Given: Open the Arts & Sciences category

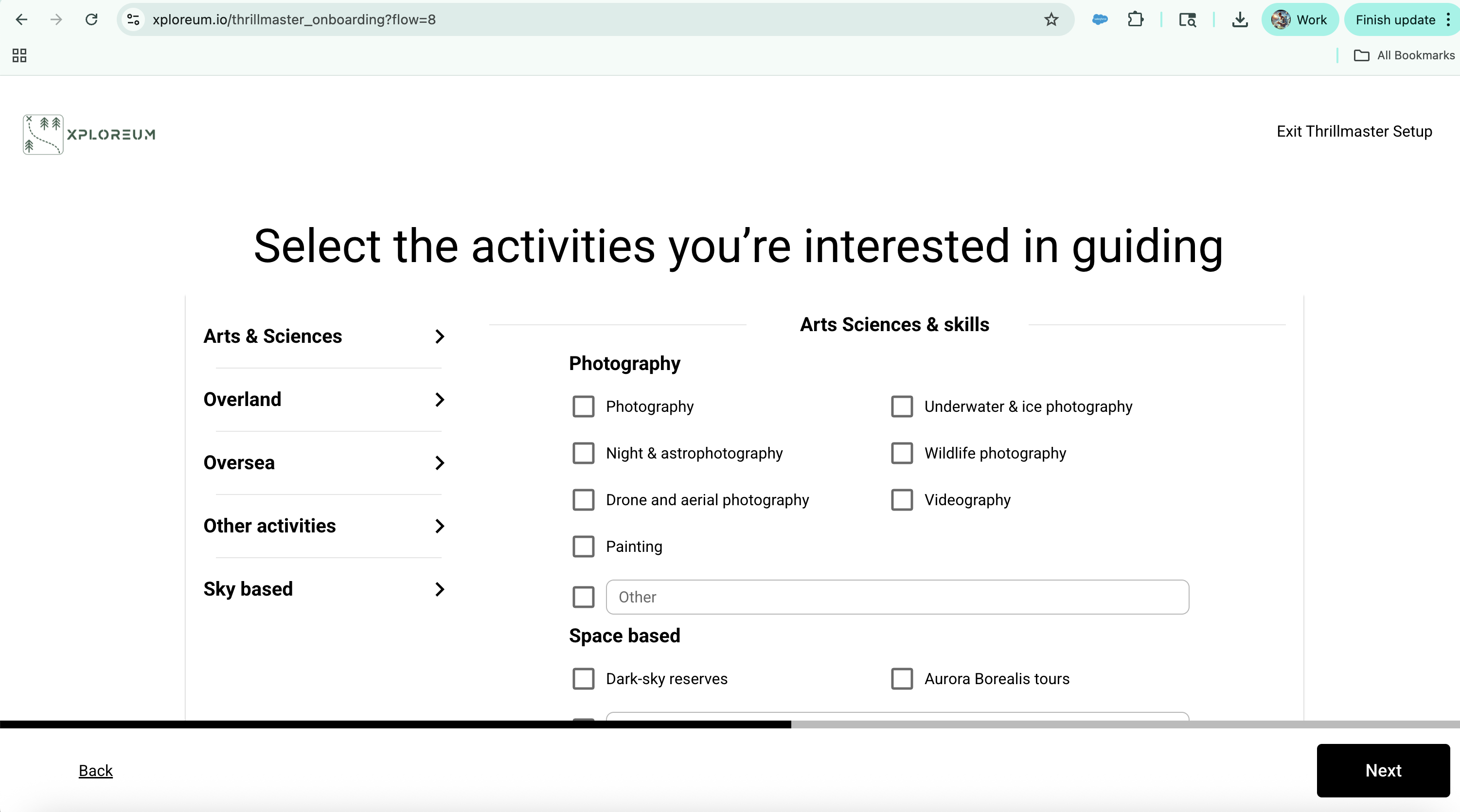Looking at the screenshot, I should tap(325, 336).
